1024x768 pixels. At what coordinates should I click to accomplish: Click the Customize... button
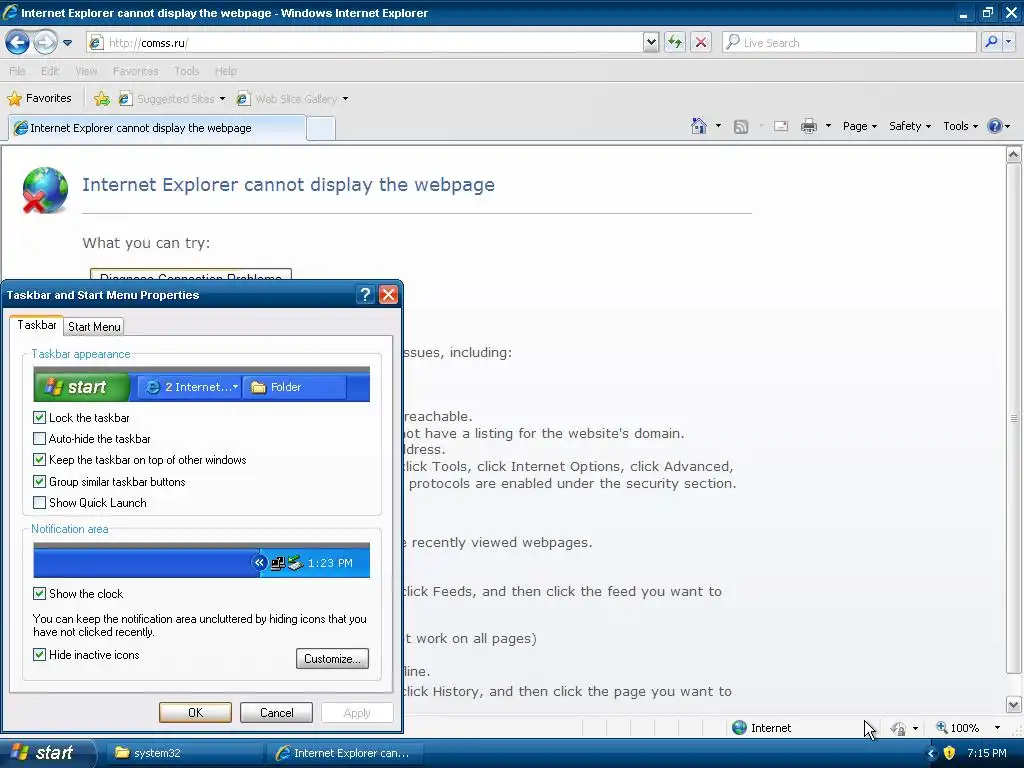(x=332, y=658)
